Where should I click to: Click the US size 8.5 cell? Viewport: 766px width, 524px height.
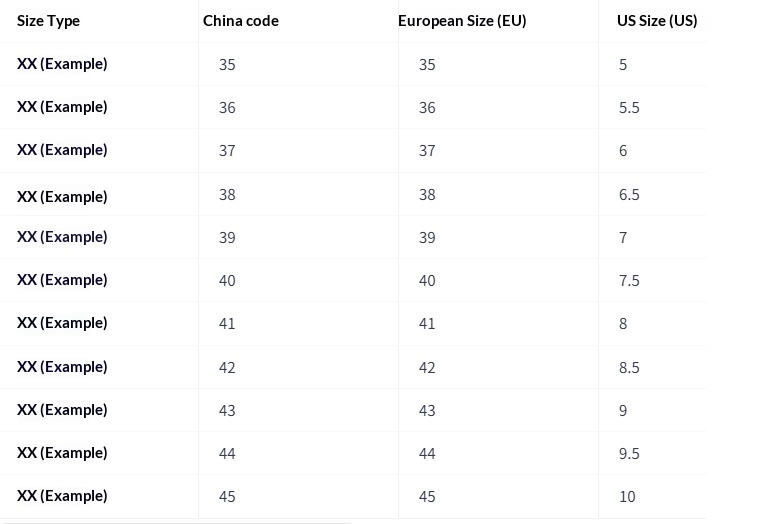click(x=629, y=368)
